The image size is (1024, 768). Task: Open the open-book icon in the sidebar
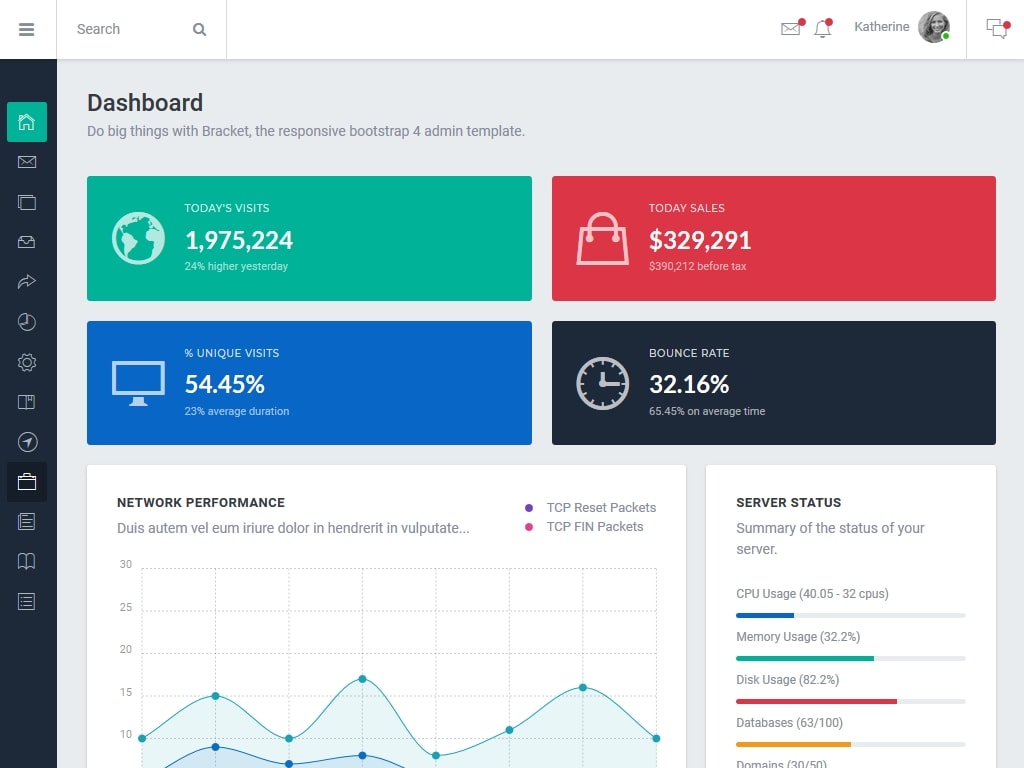[27, 561]
